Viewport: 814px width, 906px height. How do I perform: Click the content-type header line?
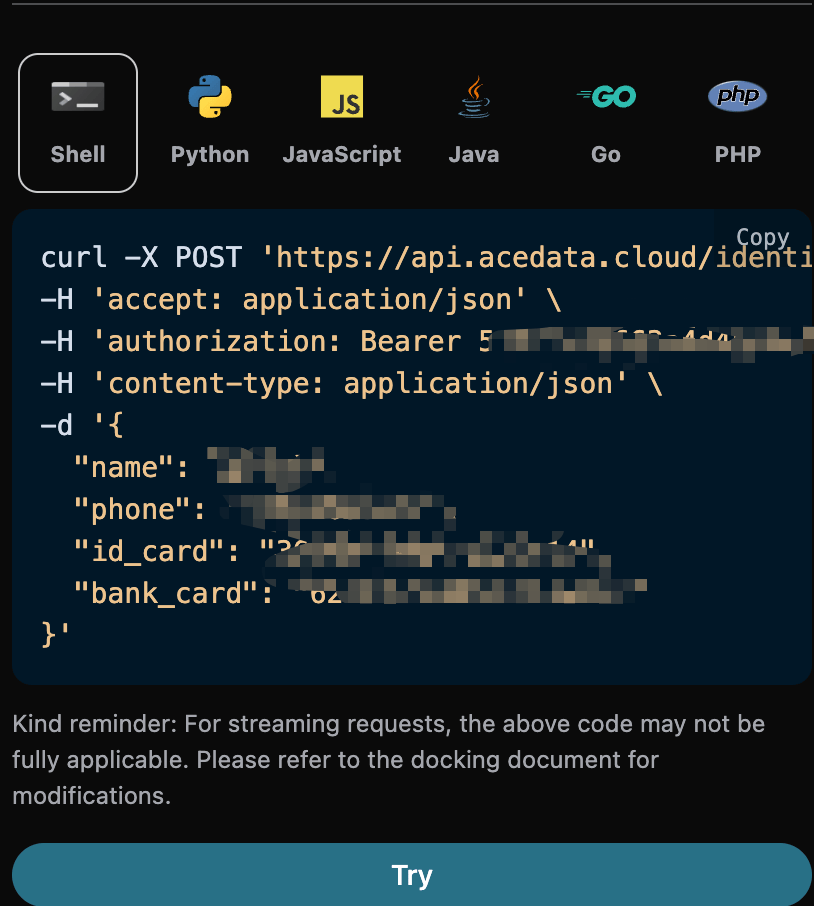coord(350,384)
